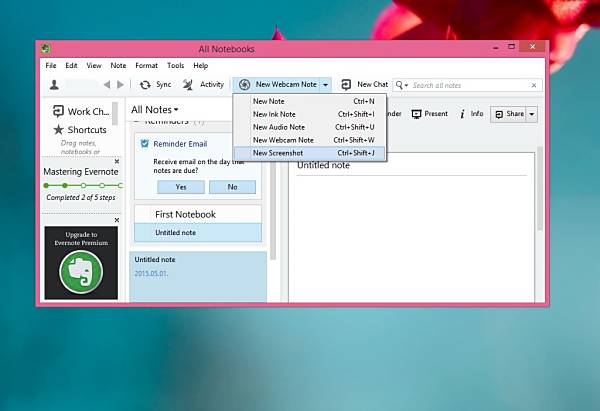600x411 pixels.
Task: Select Untitled note under First Notebook
Action: [x=198, y=233]
